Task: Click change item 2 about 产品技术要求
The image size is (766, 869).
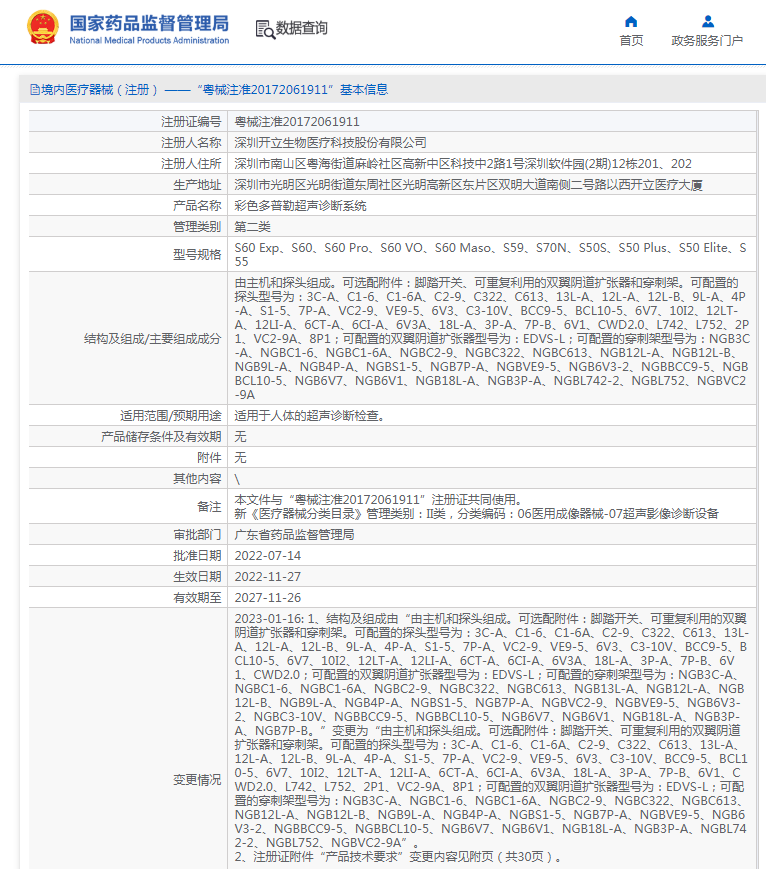Action: 399,857
